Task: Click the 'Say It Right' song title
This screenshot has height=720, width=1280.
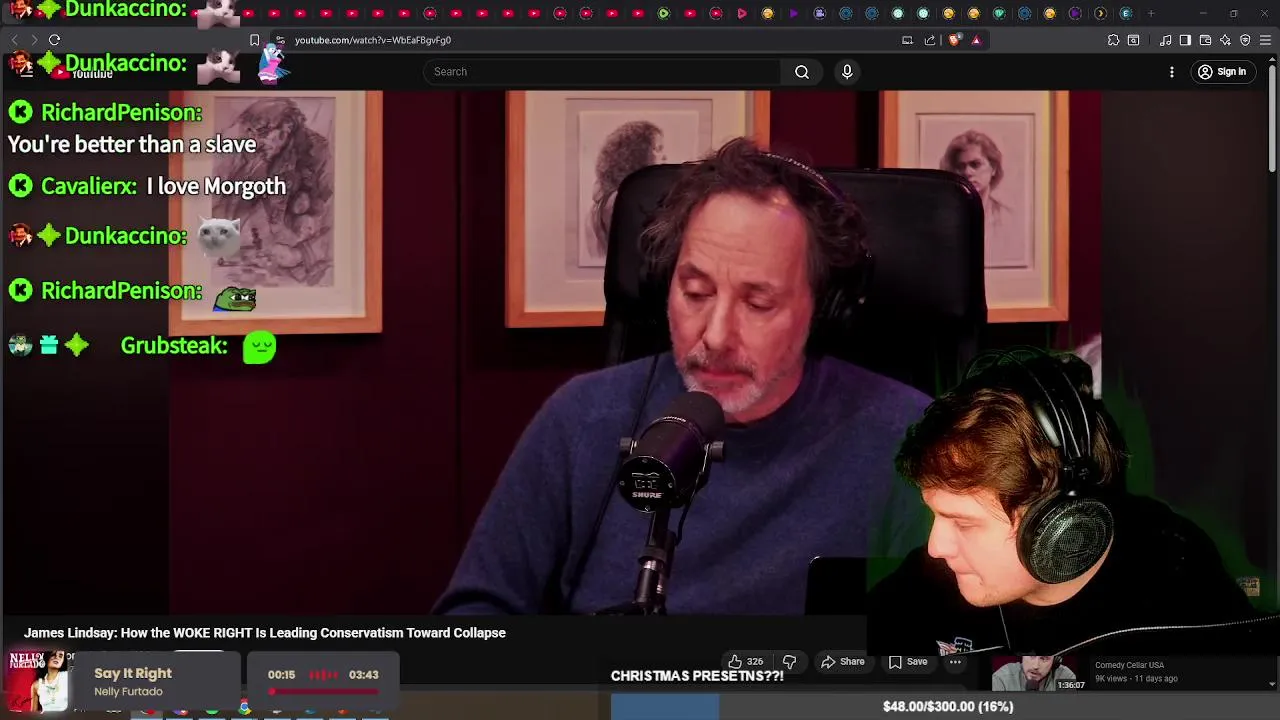Action: (133, 673)
